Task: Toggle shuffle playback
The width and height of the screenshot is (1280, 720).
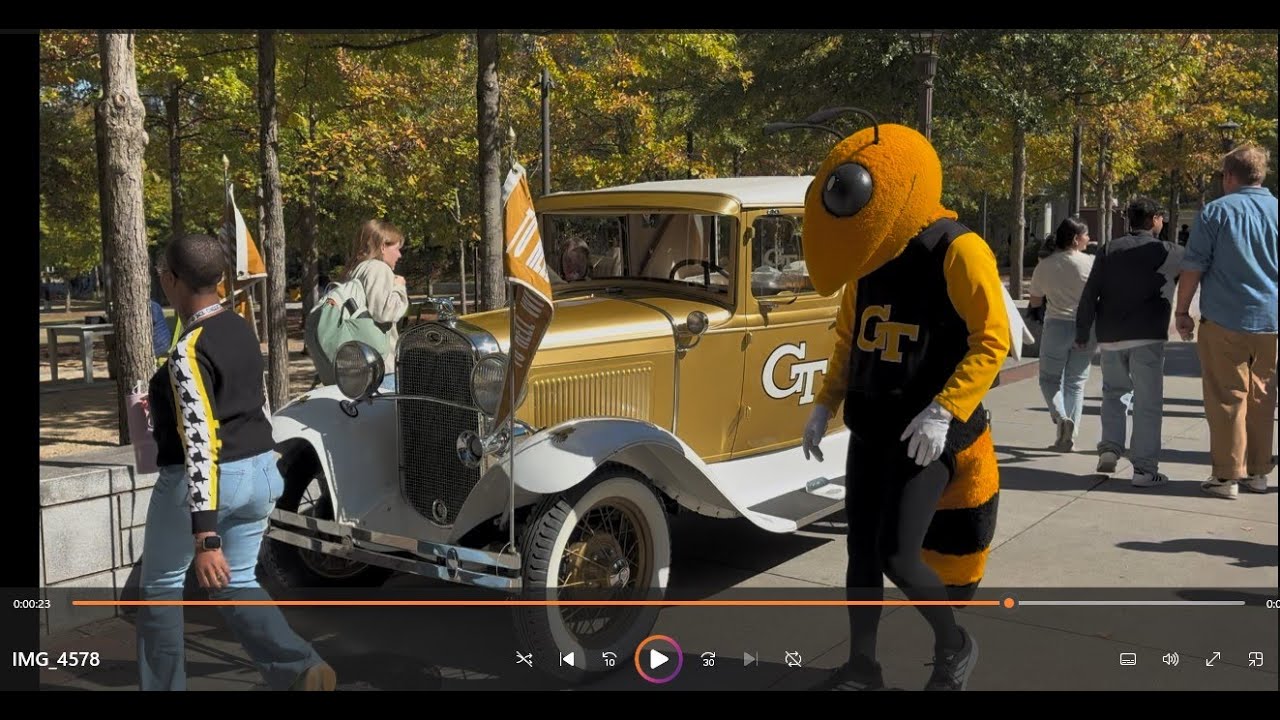Action: tap(524, 659)
